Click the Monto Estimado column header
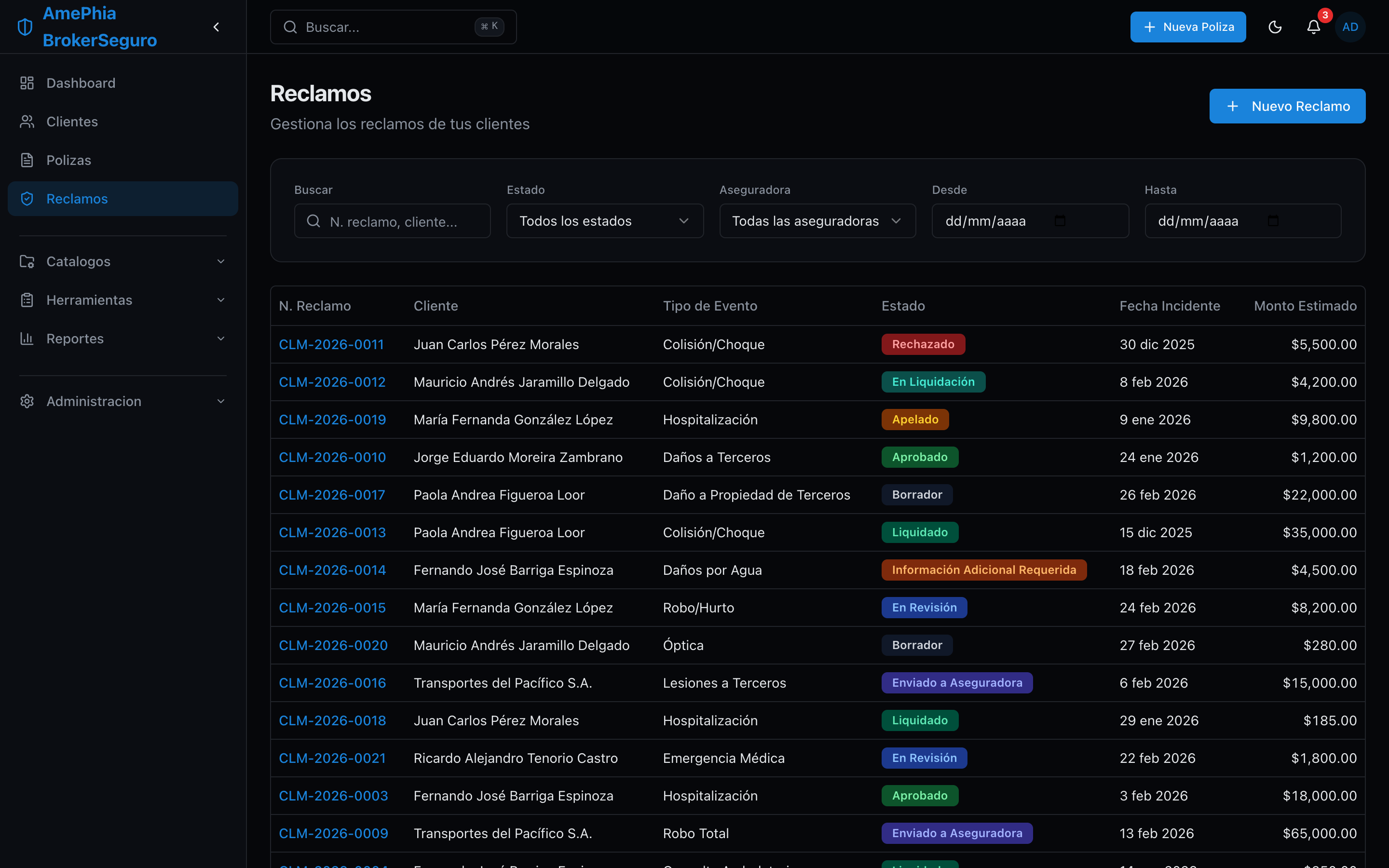Image resolution: width=1389 pixels, height=868 pixels. tap(1305, 306)
